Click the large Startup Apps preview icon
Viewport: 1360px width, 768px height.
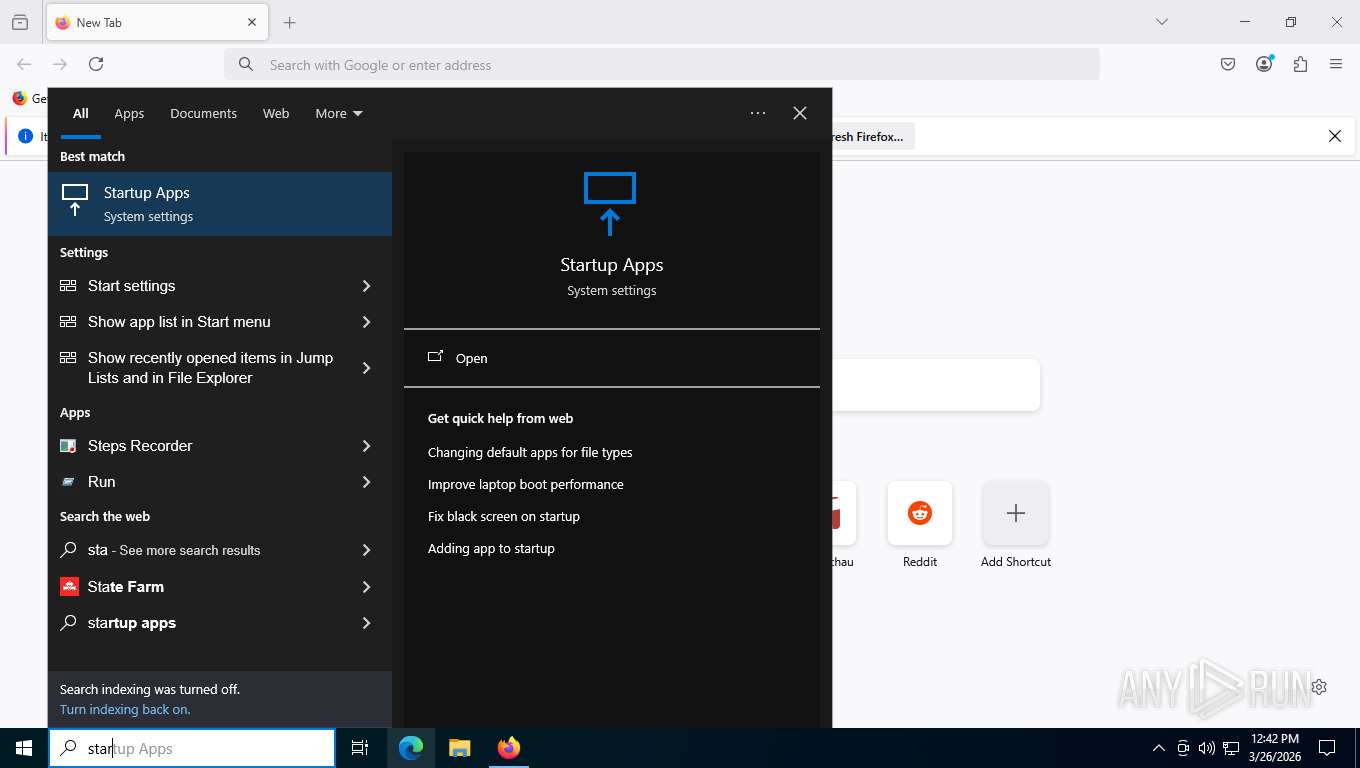click(610, 203)
